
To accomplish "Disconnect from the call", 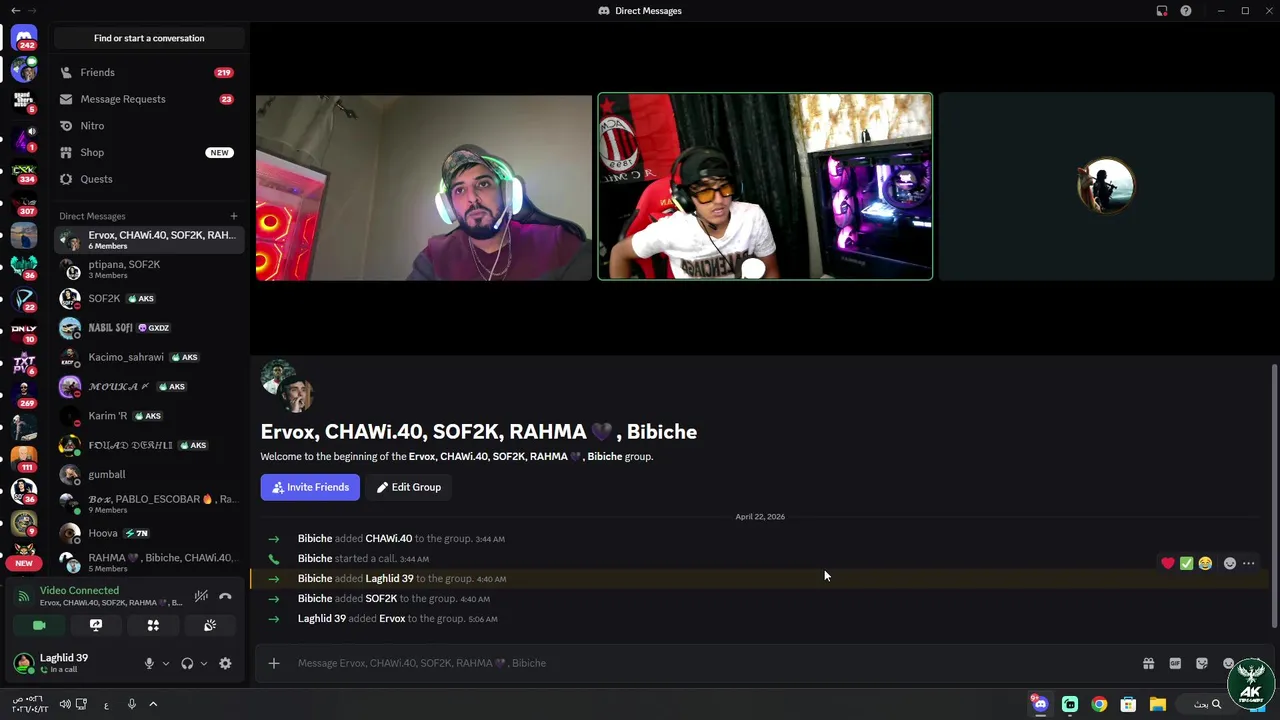I will click(x=225, y=596).
